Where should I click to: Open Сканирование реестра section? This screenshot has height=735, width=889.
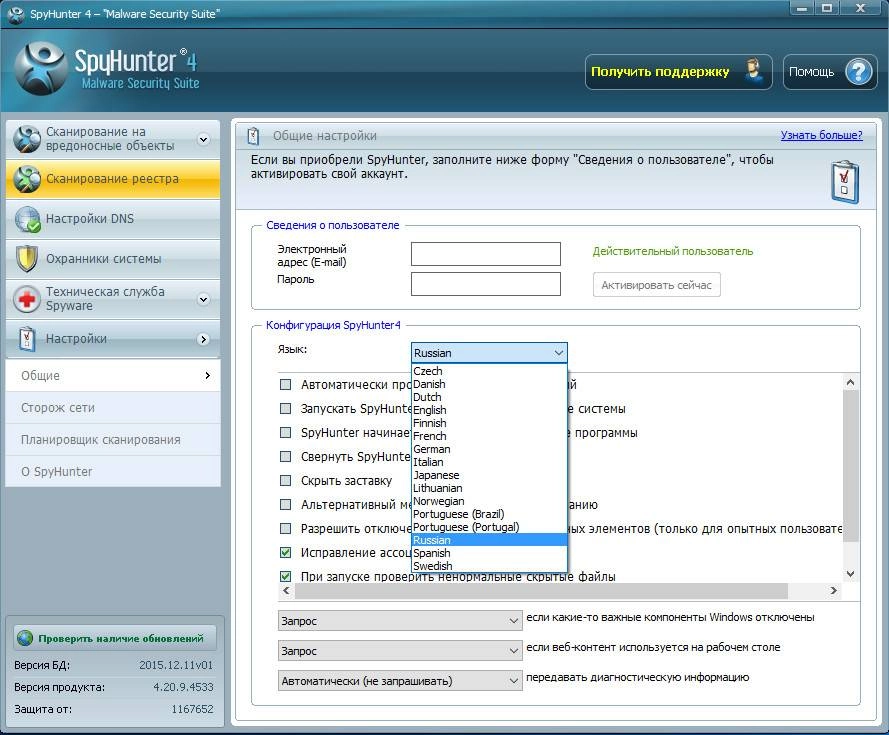tap(113, 179)
